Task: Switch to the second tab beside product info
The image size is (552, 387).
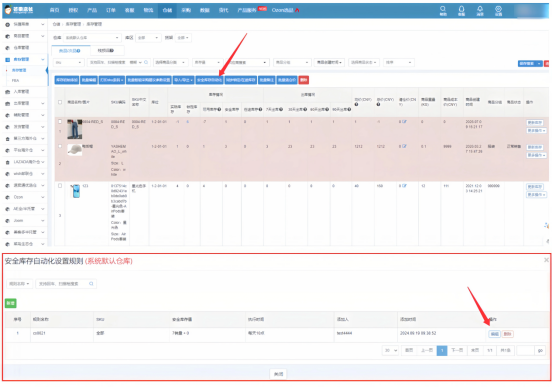Action: (x=106, y=51)
